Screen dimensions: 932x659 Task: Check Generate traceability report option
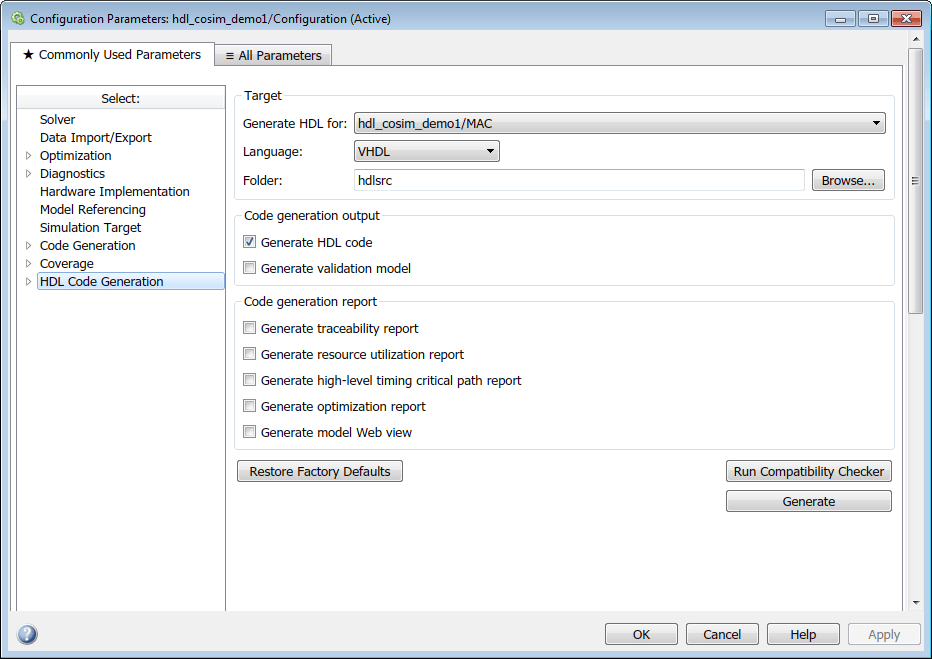(x=250, y=328)
